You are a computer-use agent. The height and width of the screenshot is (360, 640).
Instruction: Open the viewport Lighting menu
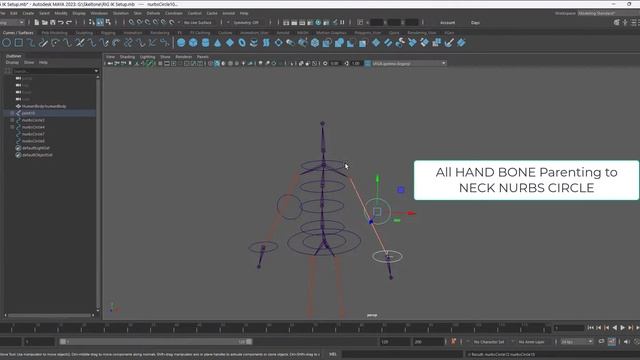pyautogui.click(x=147, y=57)
